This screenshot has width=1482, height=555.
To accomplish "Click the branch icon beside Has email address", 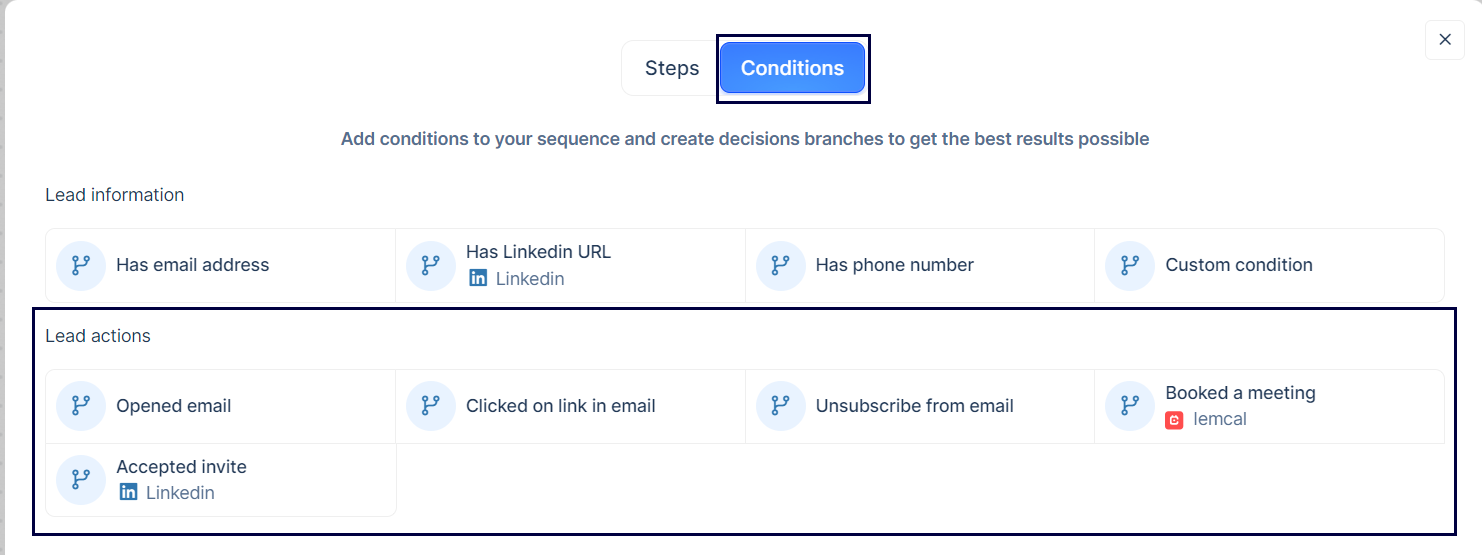I will 81,265.
